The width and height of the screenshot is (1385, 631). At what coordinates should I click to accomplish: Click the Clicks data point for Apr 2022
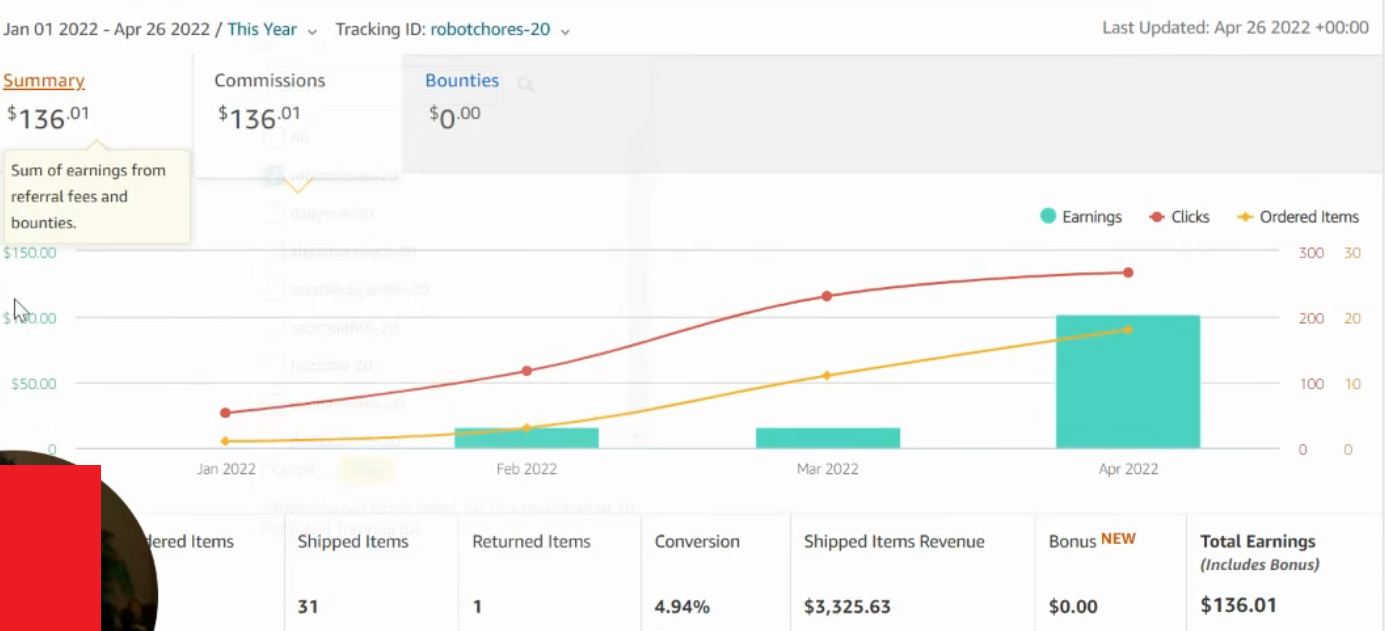pyautogui.click(x=1128, y=272)
